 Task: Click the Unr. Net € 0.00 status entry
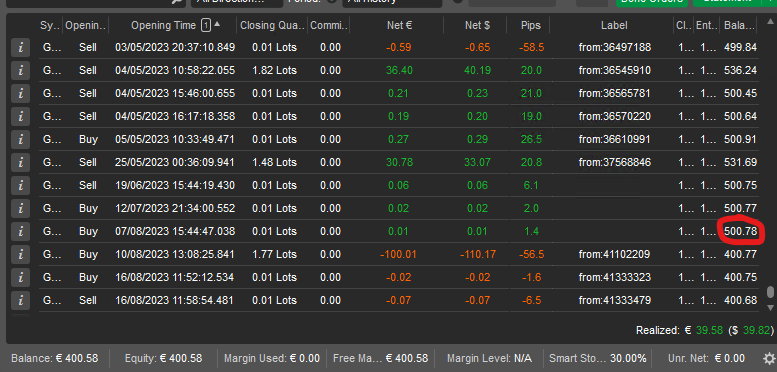click(706, 358)
